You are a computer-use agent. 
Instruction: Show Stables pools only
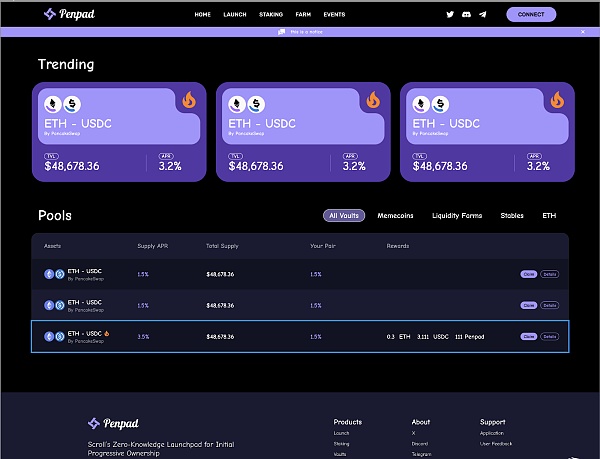click(x=511, y=215)
